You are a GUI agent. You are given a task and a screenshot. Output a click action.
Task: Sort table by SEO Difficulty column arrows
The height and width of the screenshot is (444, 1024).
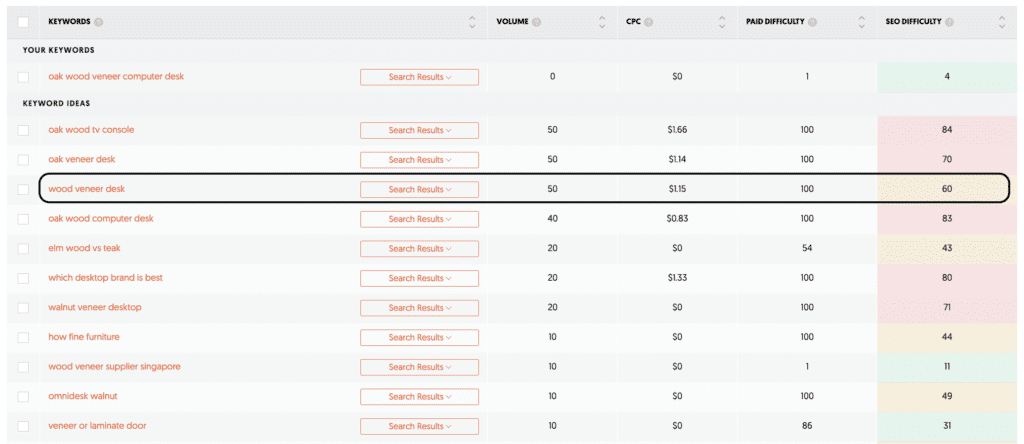(x=1001, y=22)
